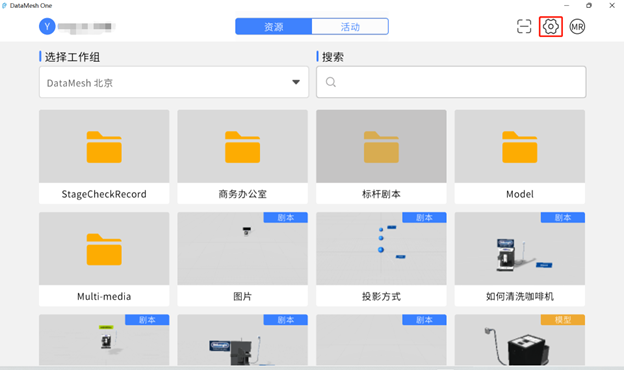The image size is (624, 370).
Task: Open the 商务办公室 folder icon
Action: (x=242, y=147)
